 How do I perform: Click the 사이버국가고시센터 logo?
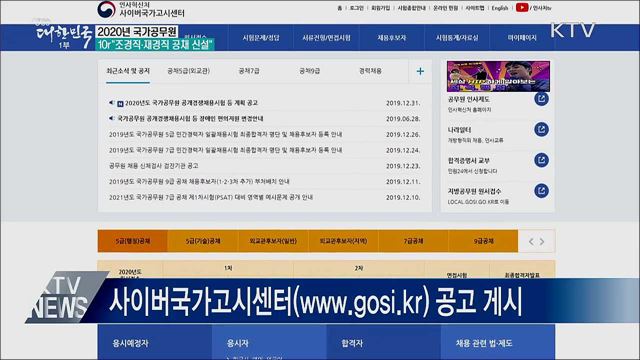coord(141,9)
